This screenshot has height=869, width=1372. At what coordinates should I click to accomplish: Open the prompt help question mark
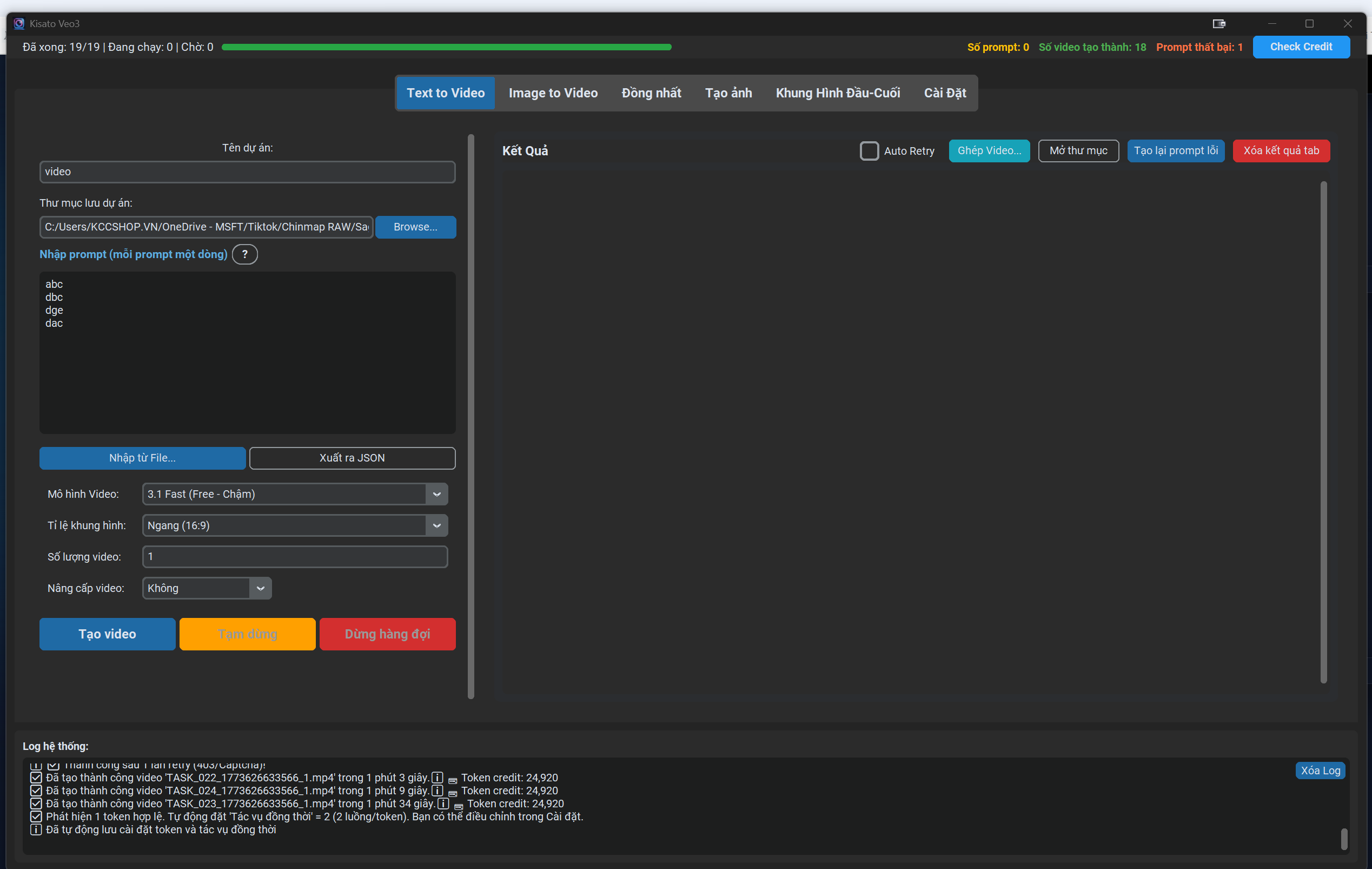[x=245, y=254]
